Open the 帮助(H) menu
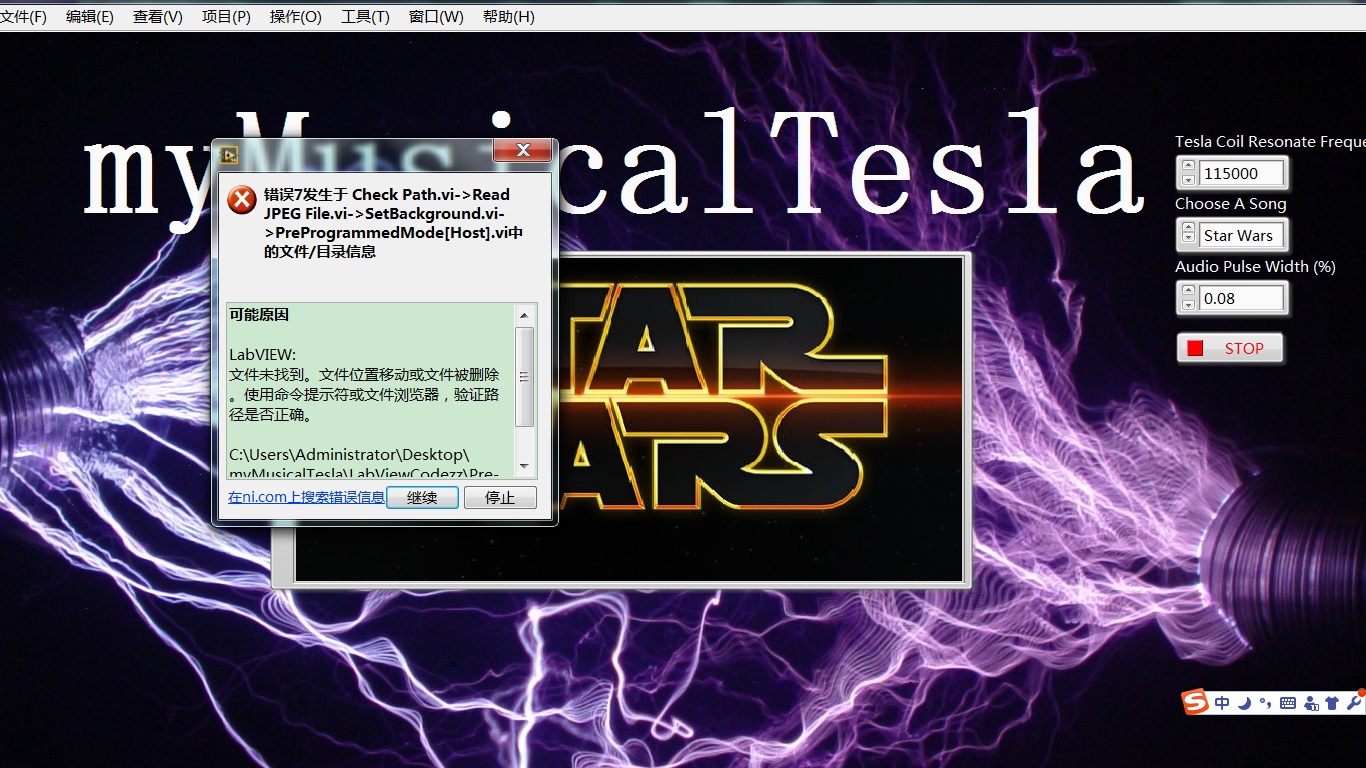 (508, 17)
